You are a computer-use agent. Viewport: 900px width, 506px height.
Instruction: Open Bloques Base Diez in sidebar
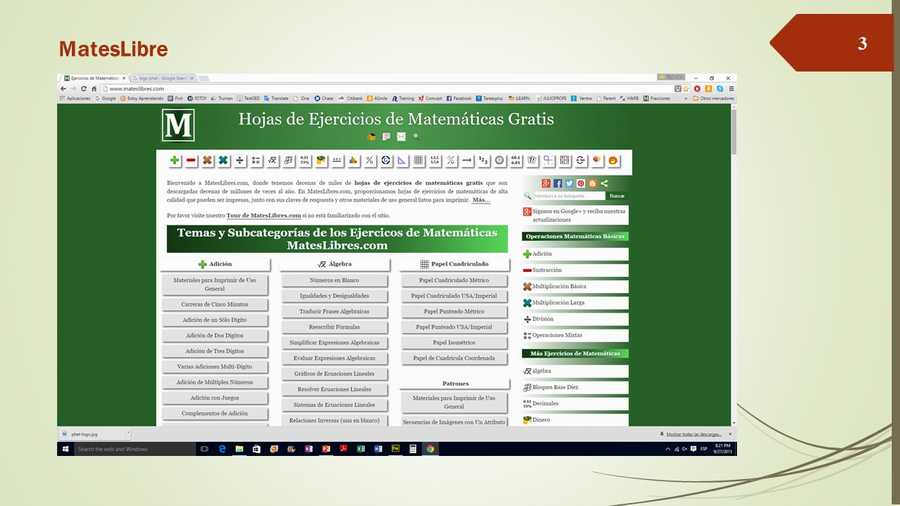click(x=575, y=387)
